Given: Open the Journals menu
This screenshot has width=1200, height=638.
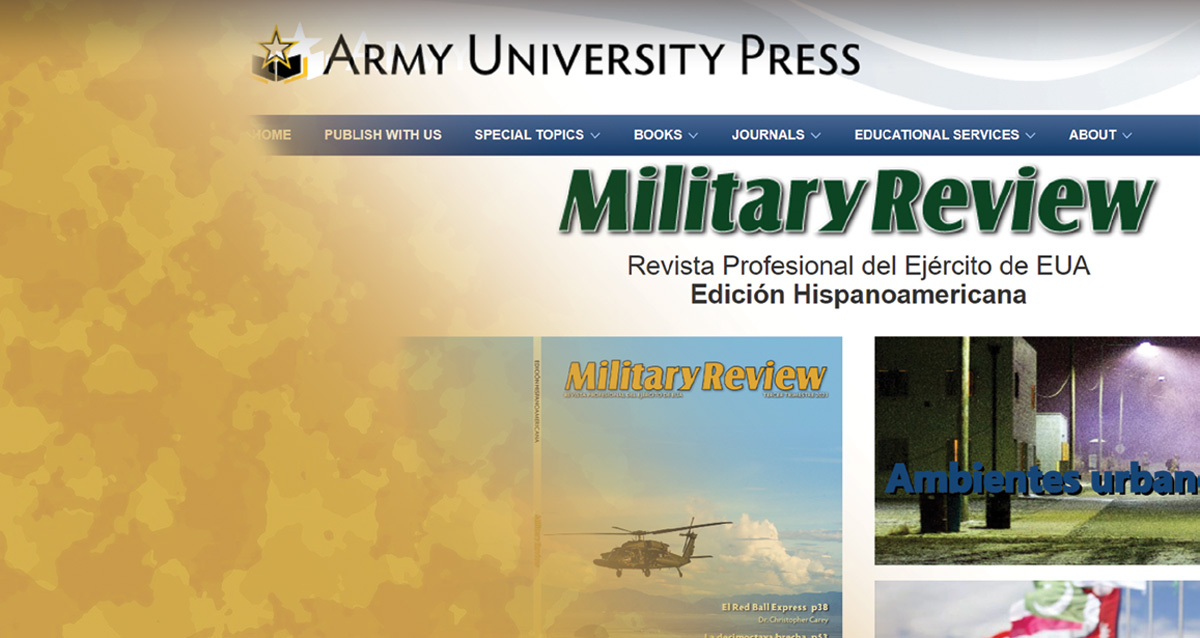Looking at the screenshot, I should 768,134.
